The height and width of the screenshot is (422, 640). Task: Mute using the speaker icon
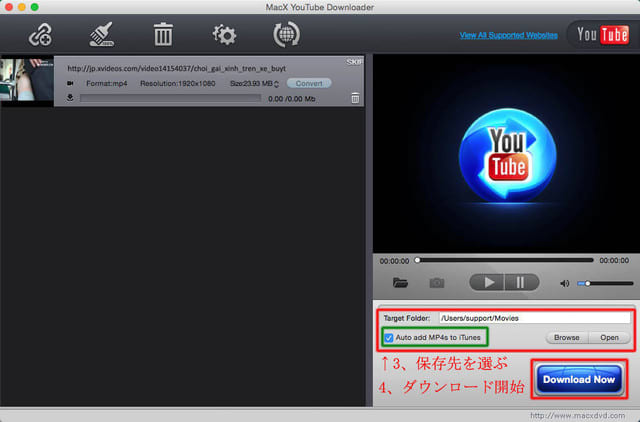[x=564, y=283]
